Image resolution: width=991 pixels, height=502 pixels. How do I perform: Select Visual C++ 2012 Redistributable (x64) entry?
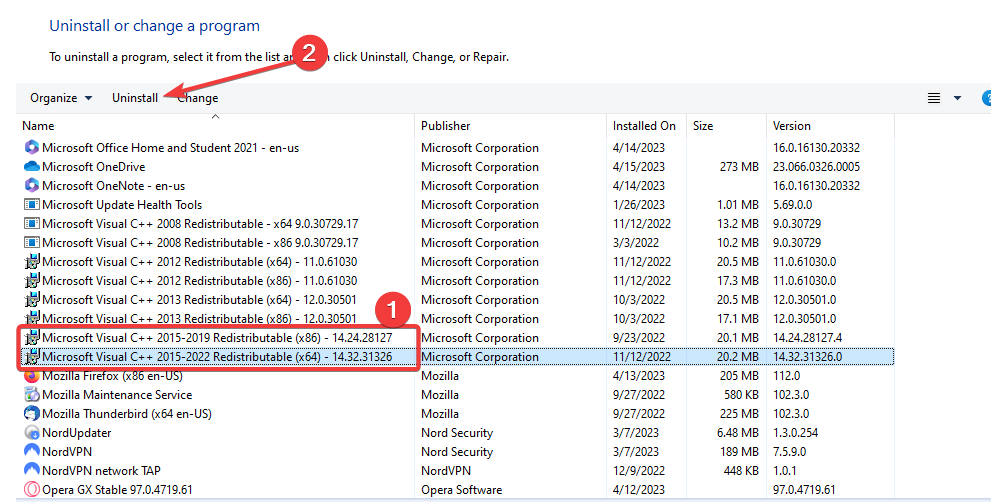200,261
